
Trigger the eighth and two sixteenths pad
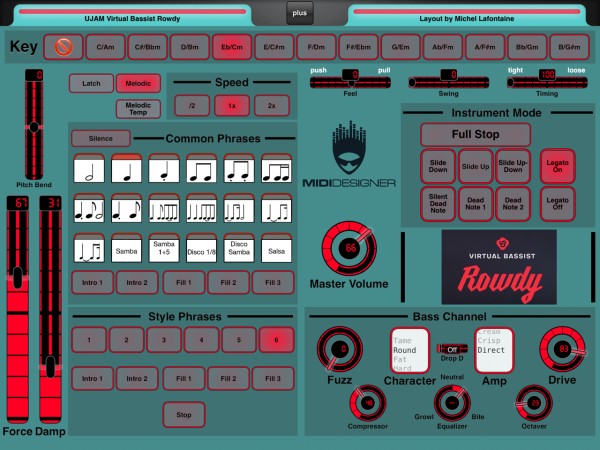click(x=276, y=168)
